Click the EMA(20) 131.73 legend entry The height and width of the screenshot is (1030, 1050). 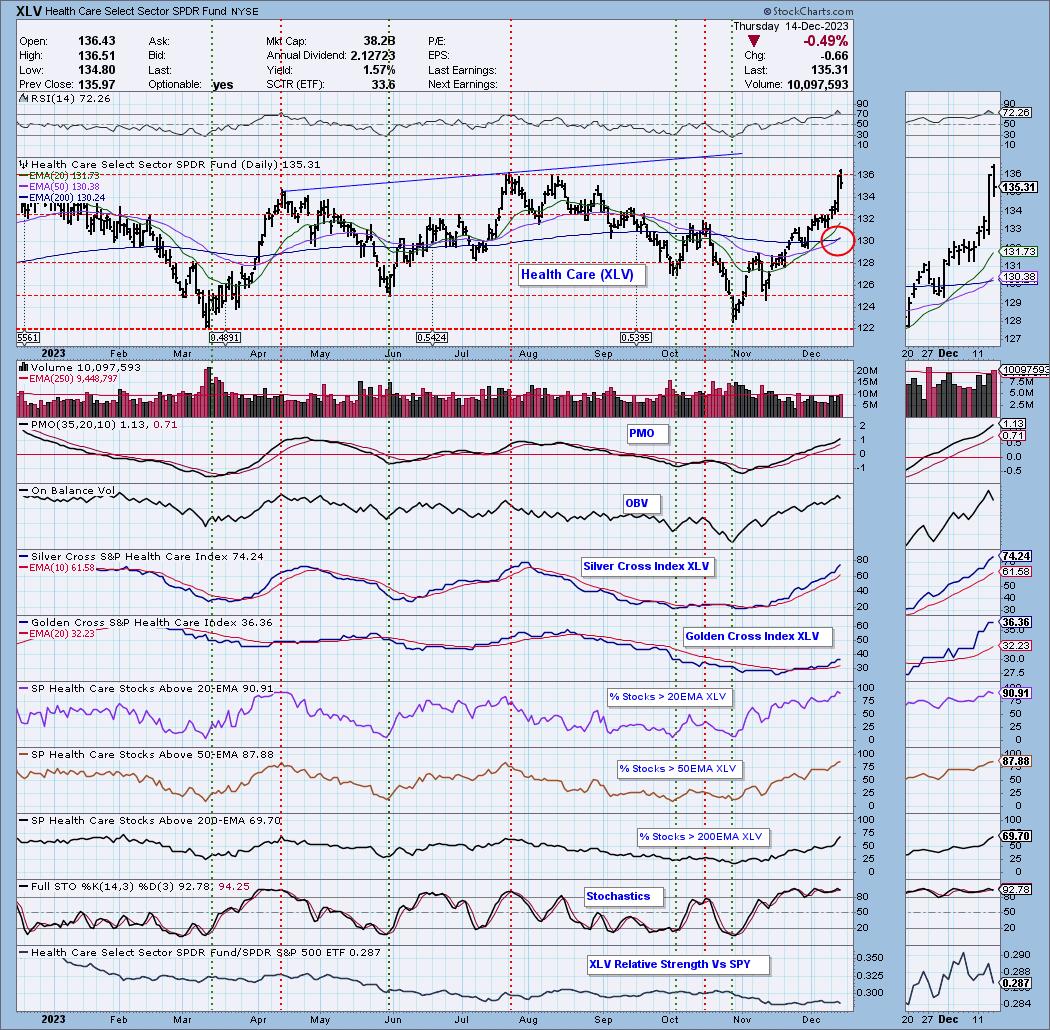coord(60,175)
